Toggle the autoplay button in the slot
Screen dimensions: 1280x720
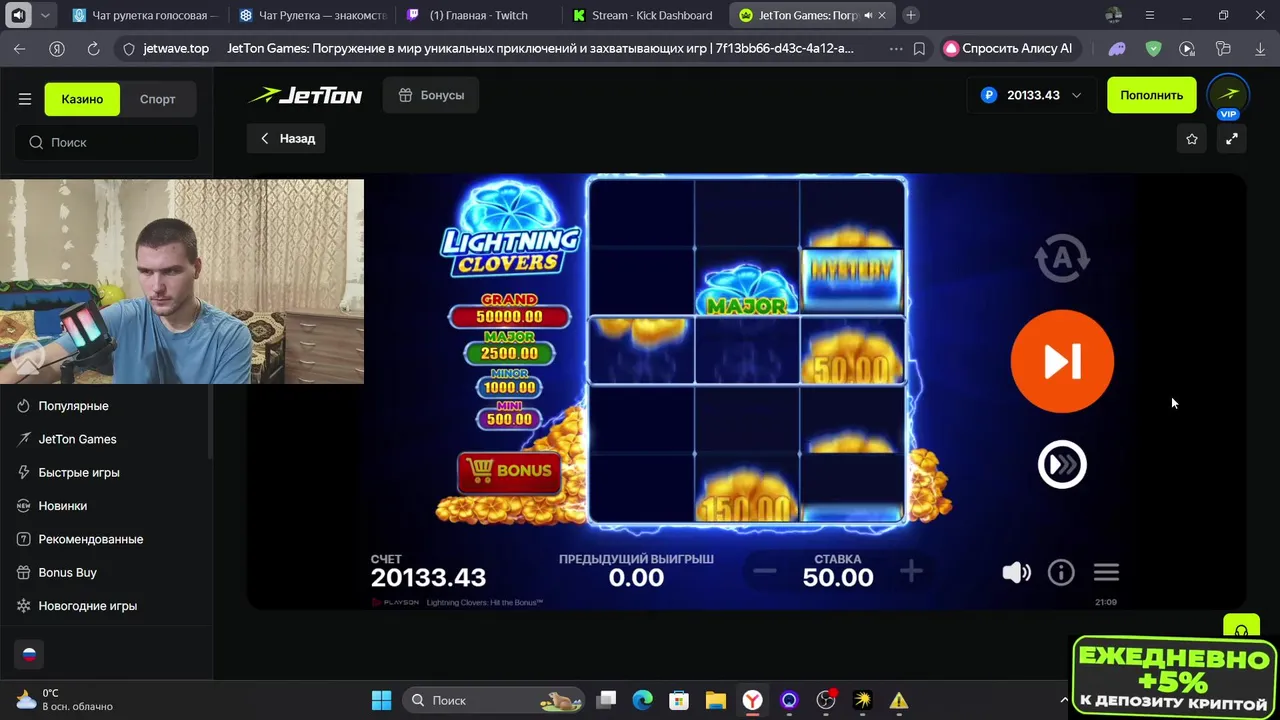click(1062, 258)
